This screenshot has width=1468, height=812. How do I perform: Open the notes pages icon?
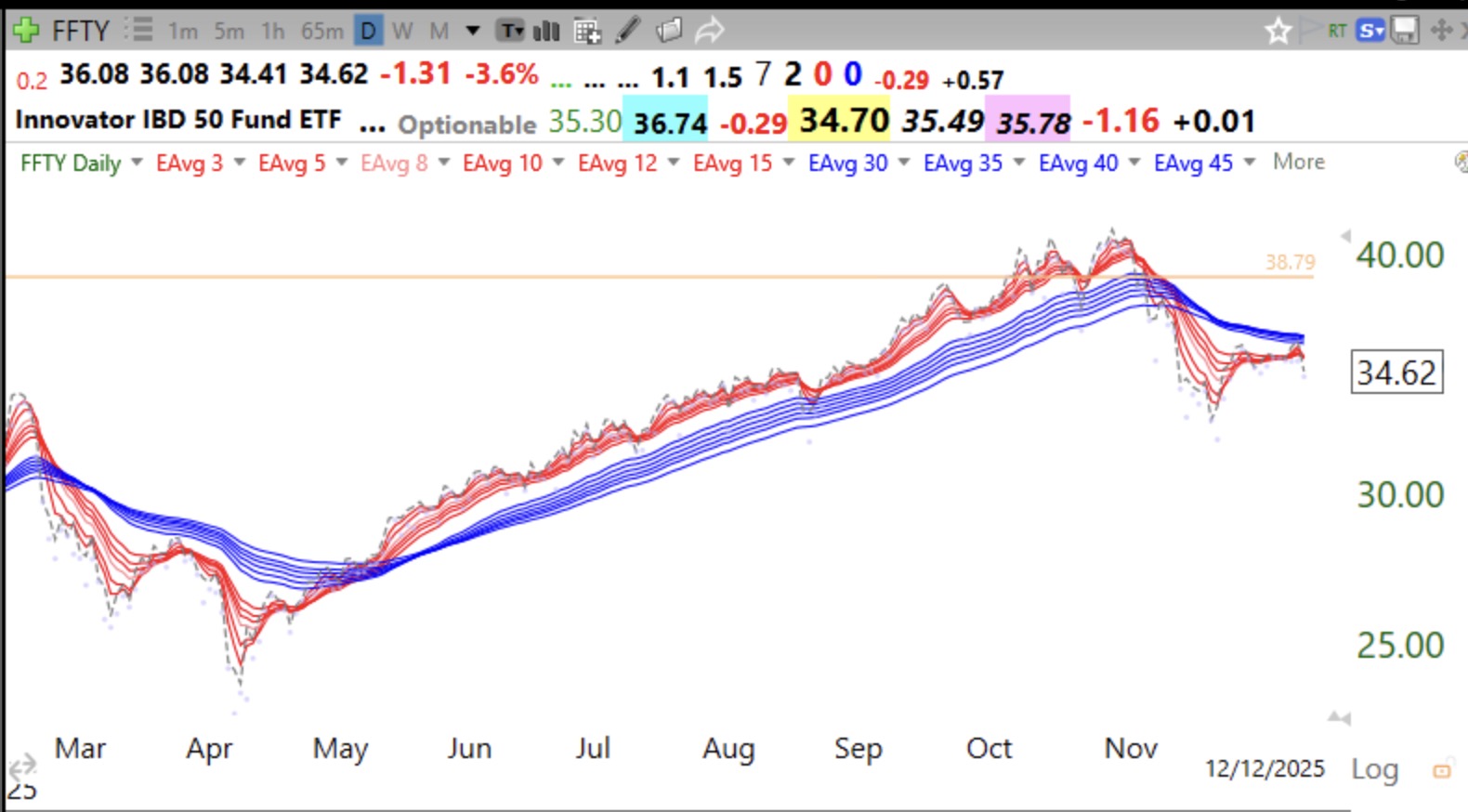(x=669, y=31)
